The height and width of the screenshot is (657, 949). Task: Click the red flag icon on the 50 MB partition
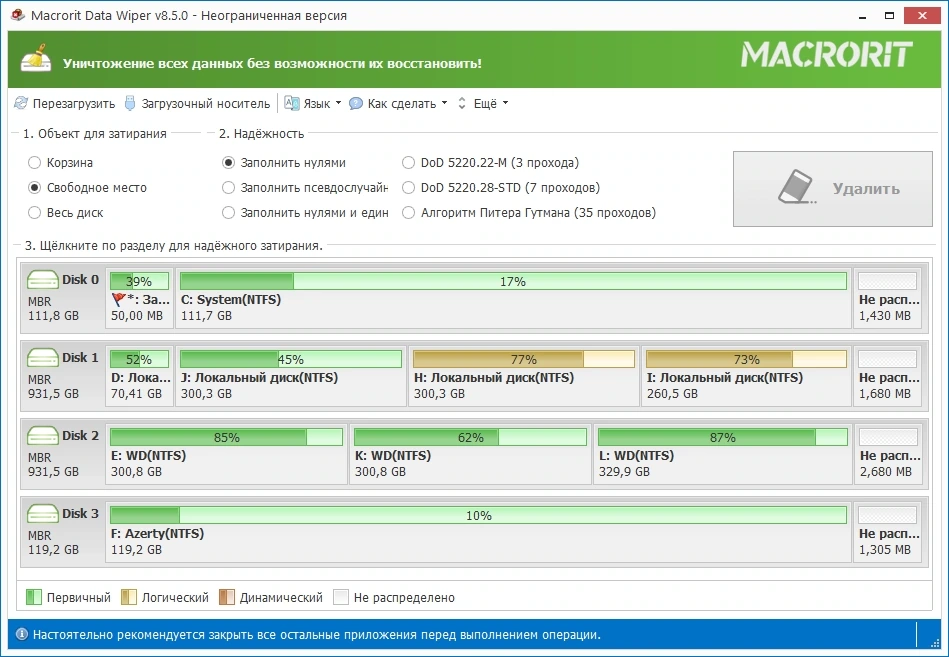click(118, 299)
